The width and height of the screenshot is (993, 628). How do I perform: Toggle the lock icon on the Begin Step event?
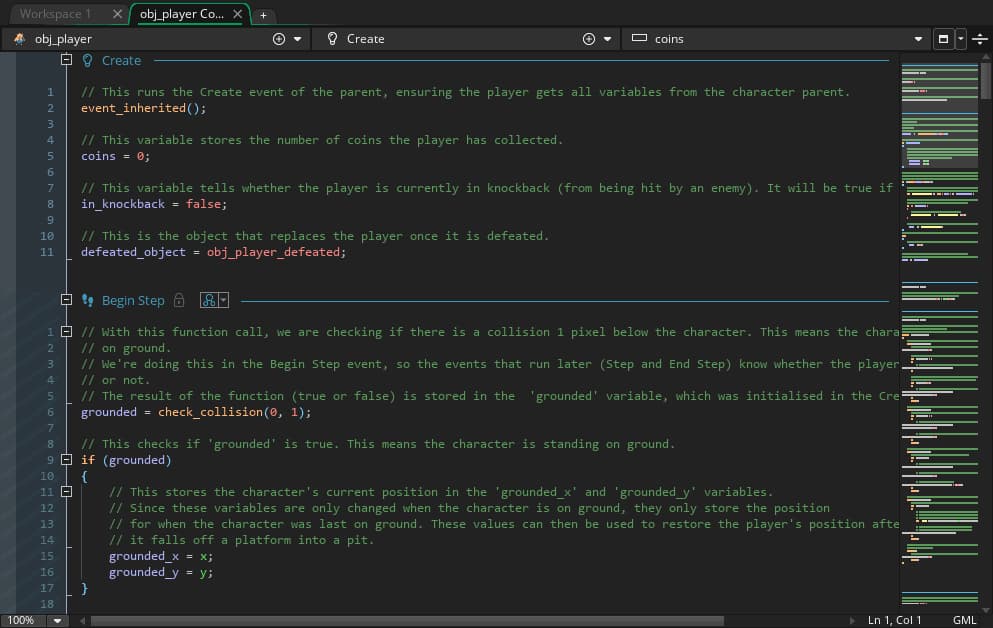click(180, 300)
